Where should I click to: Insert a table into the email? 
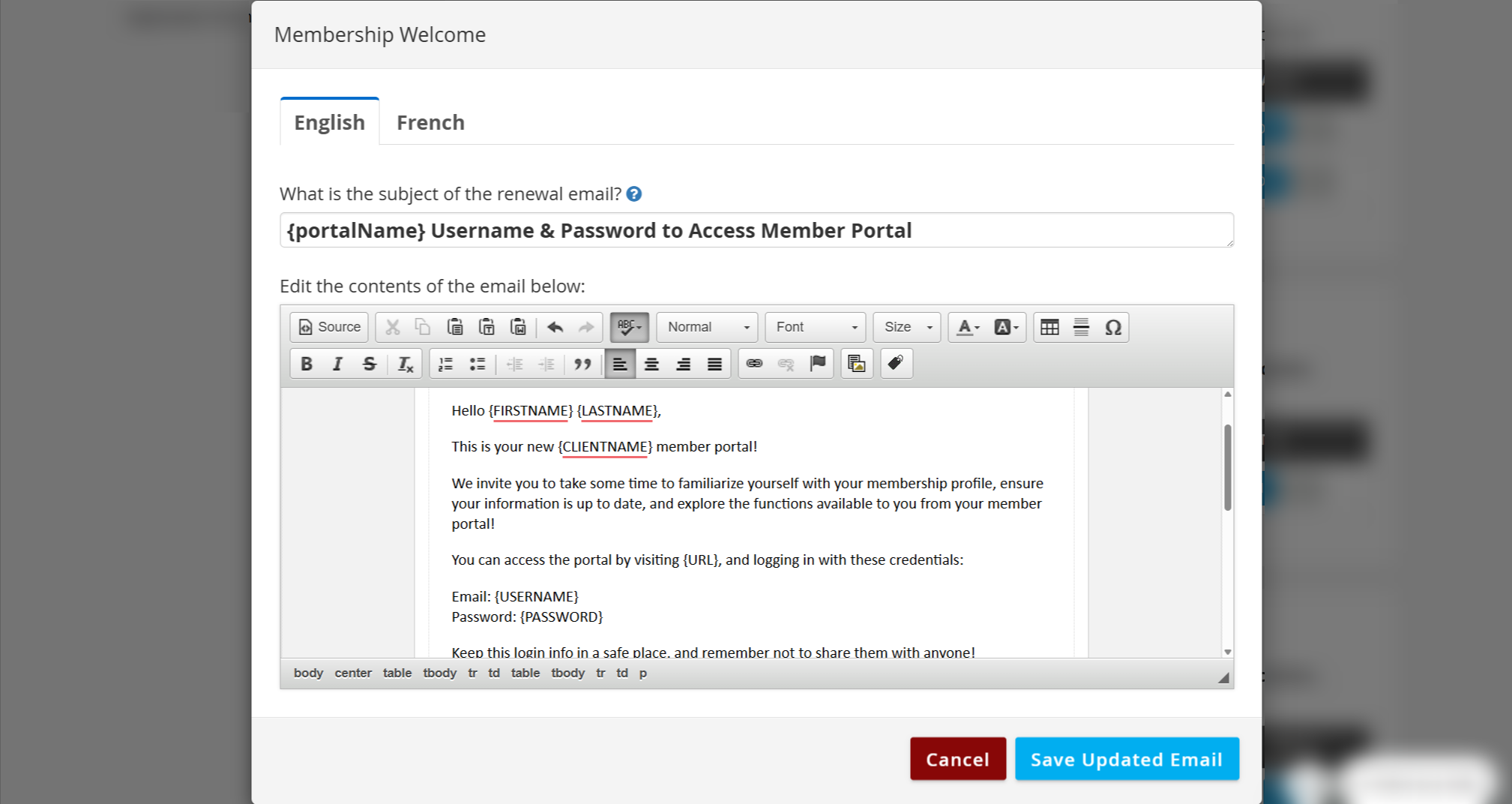click(1049, 327)
